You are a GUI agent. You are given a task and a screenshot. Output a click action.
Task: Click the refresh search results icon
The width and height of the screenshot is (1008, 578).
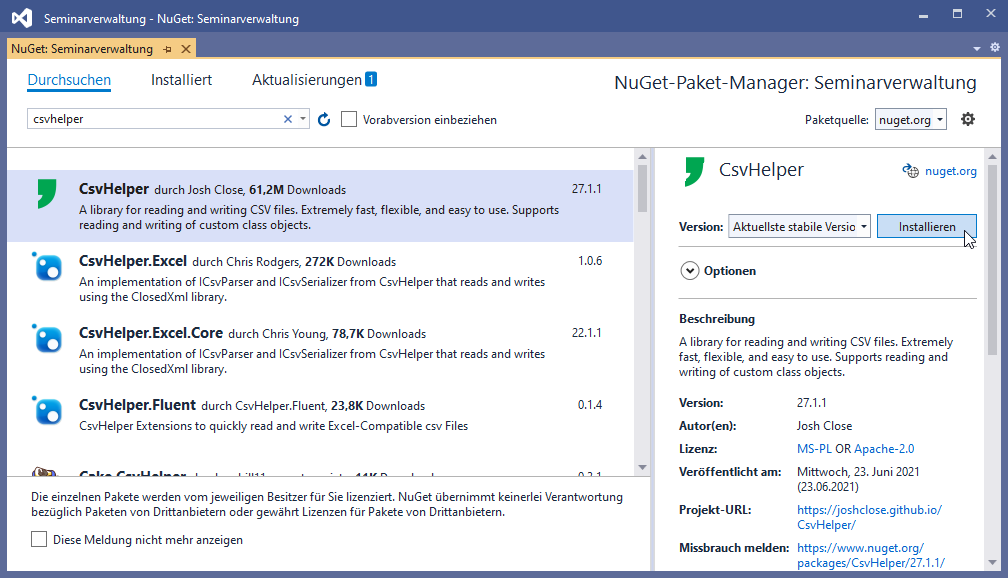[x=324, y=120]
